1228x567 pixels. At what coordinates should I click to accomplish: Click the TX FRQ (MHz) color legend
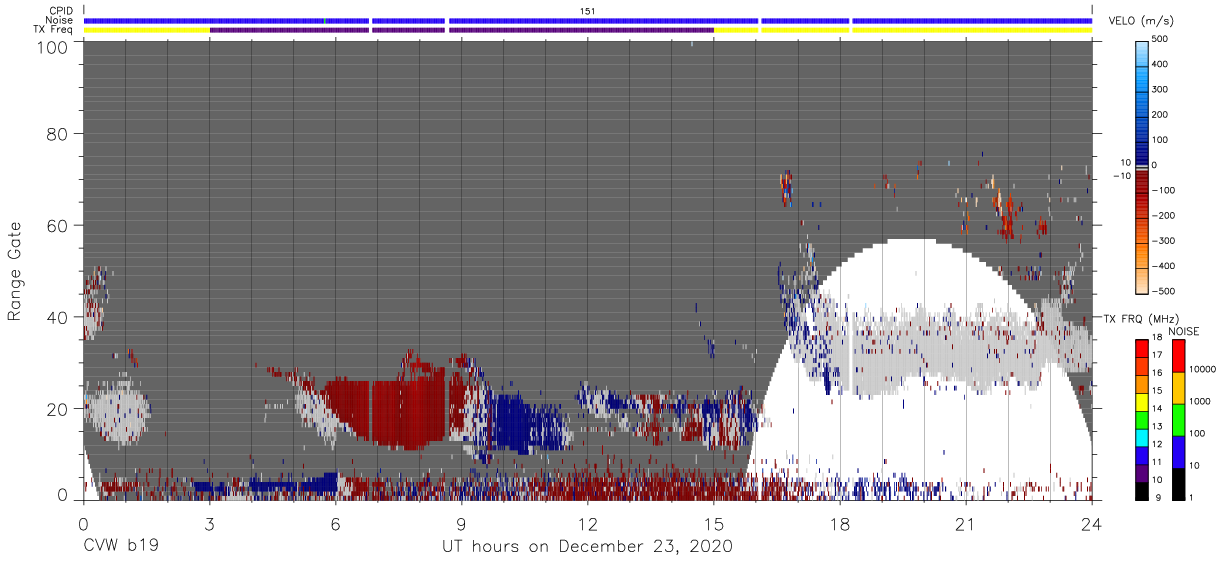coord(1142,419)
